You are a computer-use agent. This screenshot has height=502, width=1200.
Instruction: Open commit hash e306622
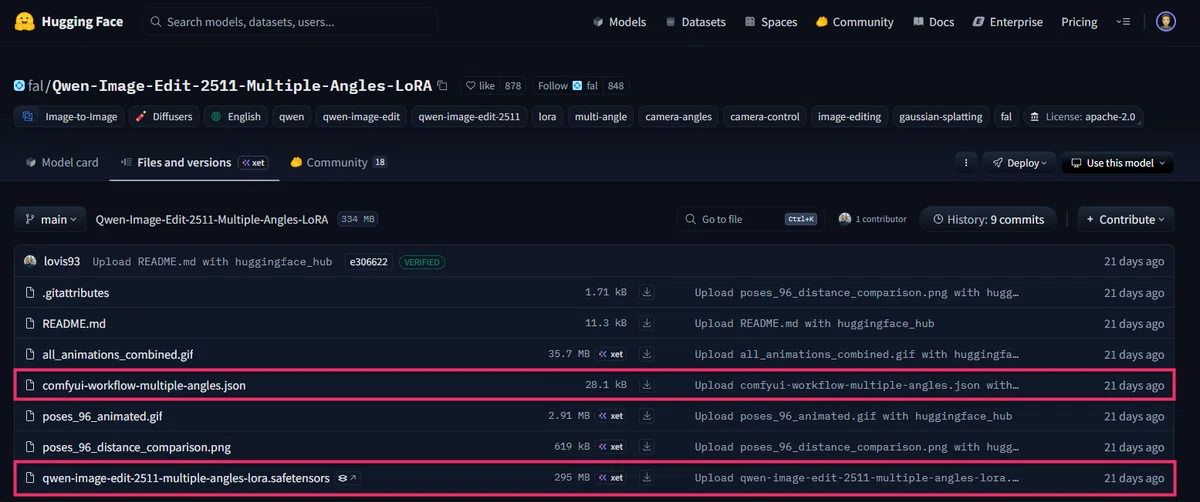click(x=367, y=262)
